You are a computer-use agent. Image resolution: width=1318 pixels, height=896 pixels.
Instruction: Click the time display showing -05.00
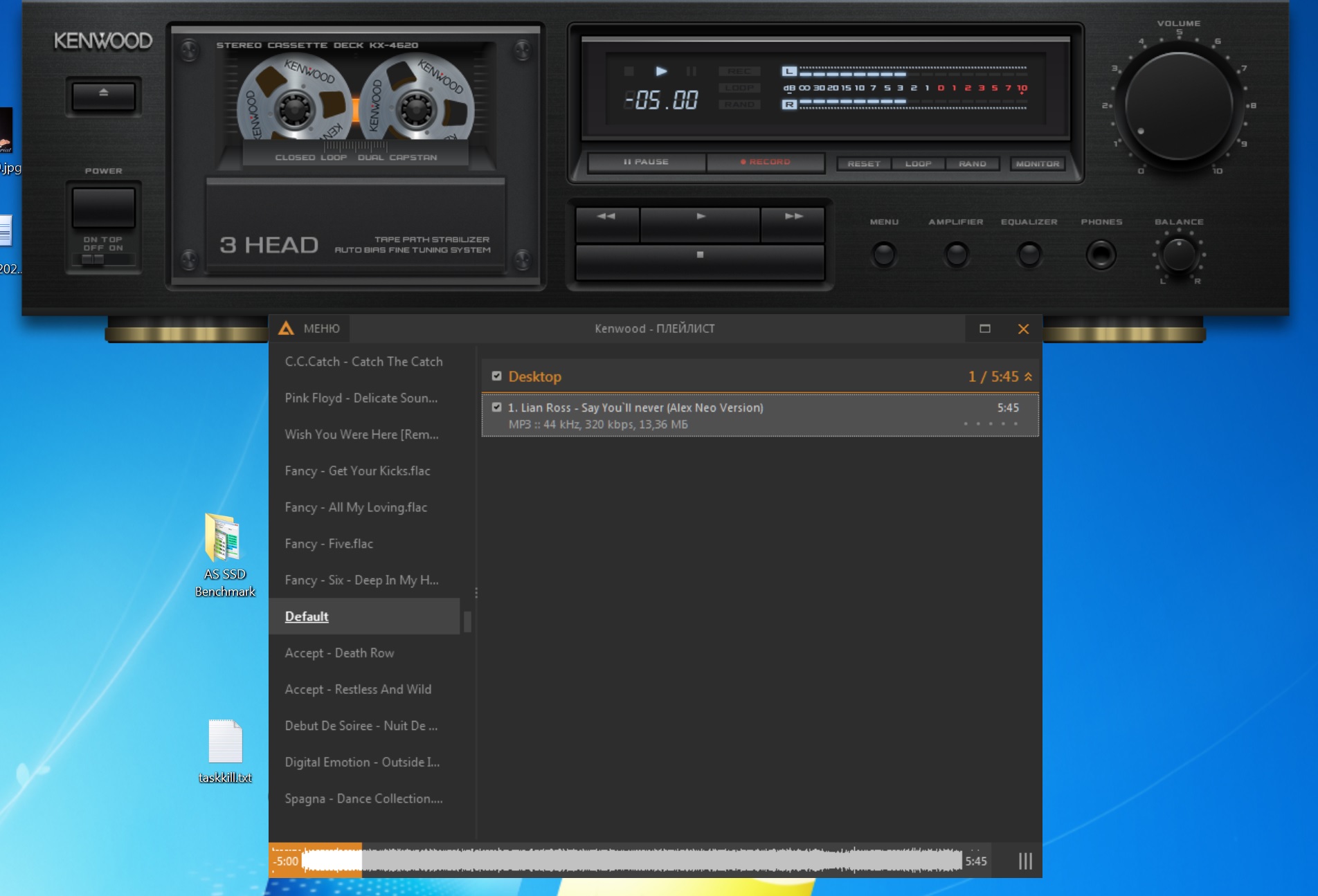661,101
